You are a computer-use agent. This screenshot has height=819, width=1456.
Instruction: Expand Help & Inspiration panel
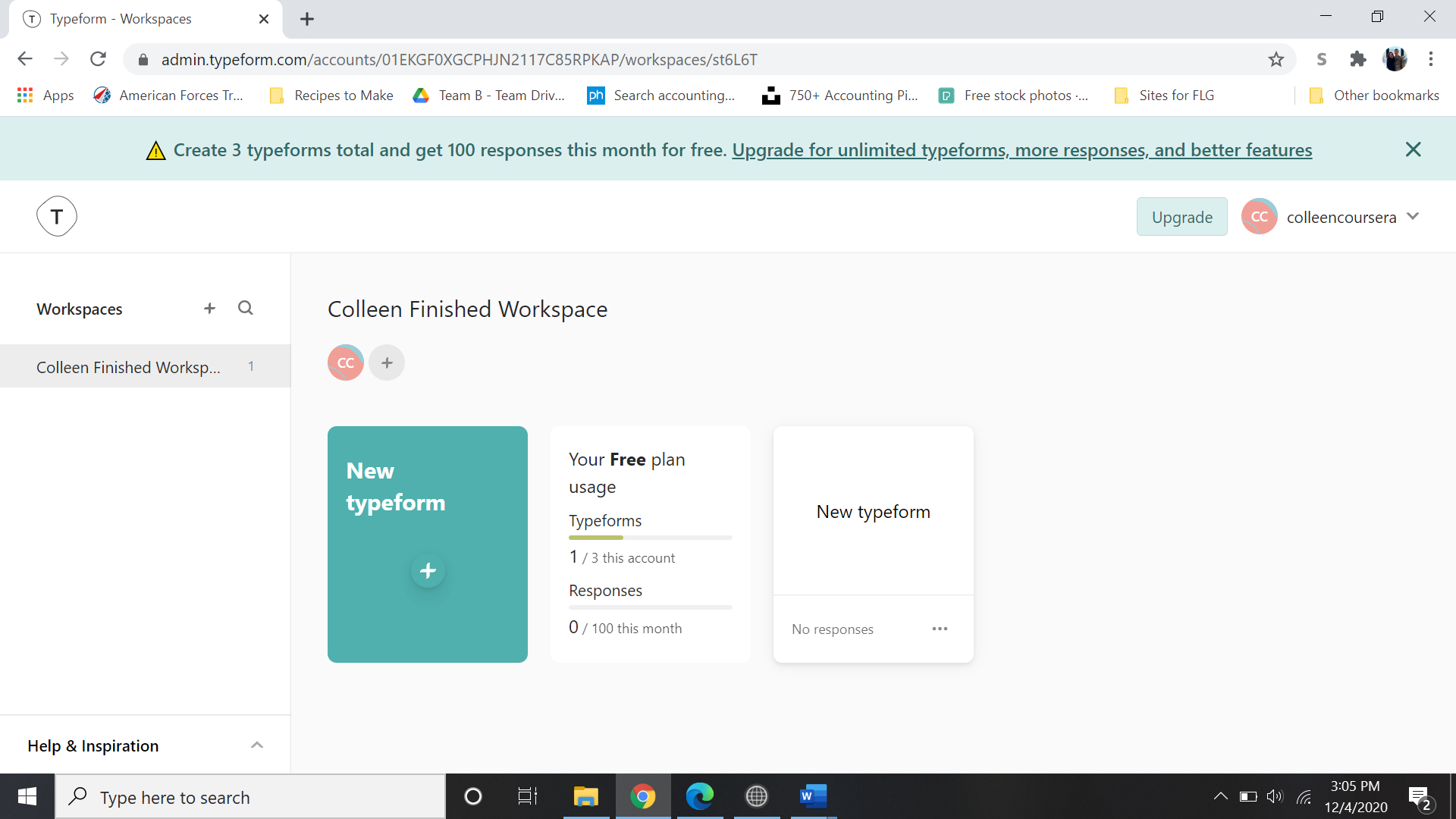point(257,745)
